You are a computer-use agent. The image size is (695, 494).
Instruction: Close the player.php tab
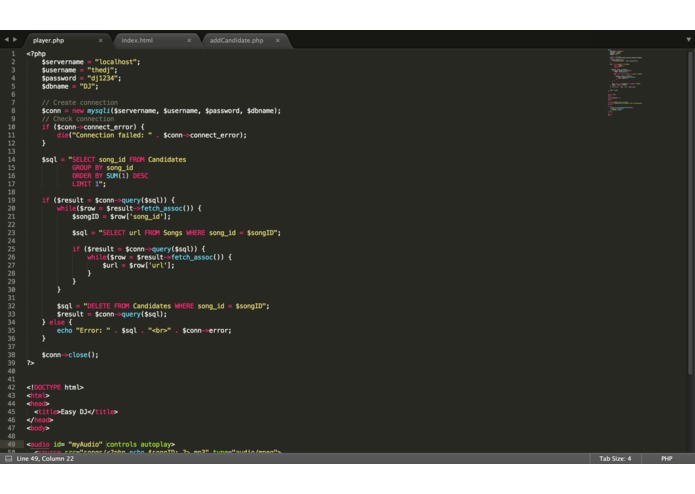[101, 40]
